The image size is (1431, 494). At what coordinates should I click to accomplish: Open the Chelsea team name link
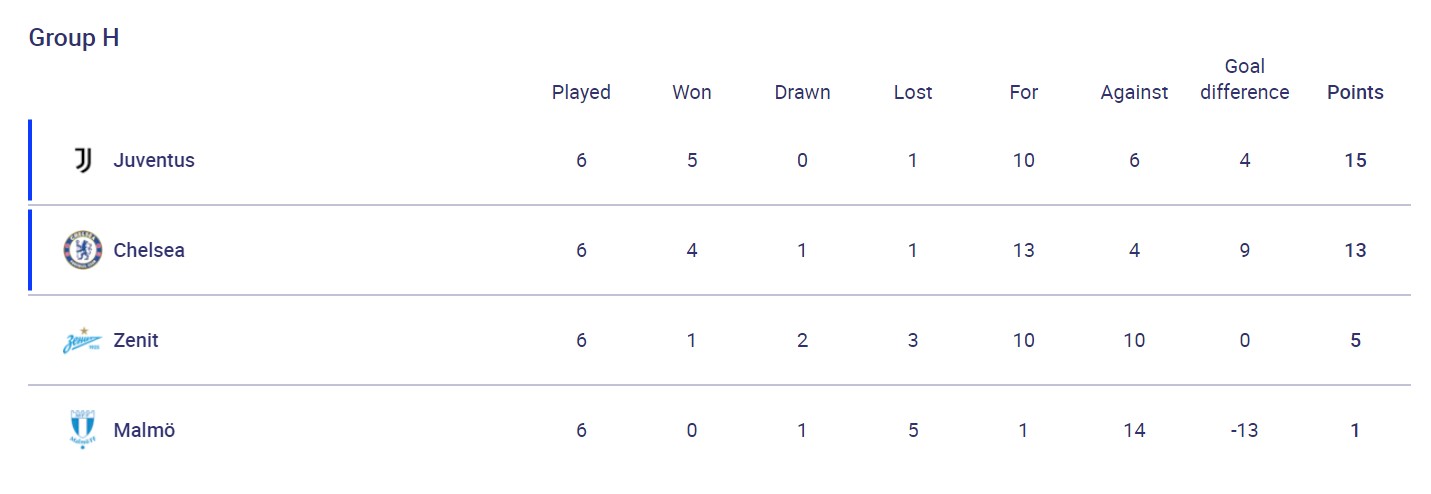pos(149,250)
